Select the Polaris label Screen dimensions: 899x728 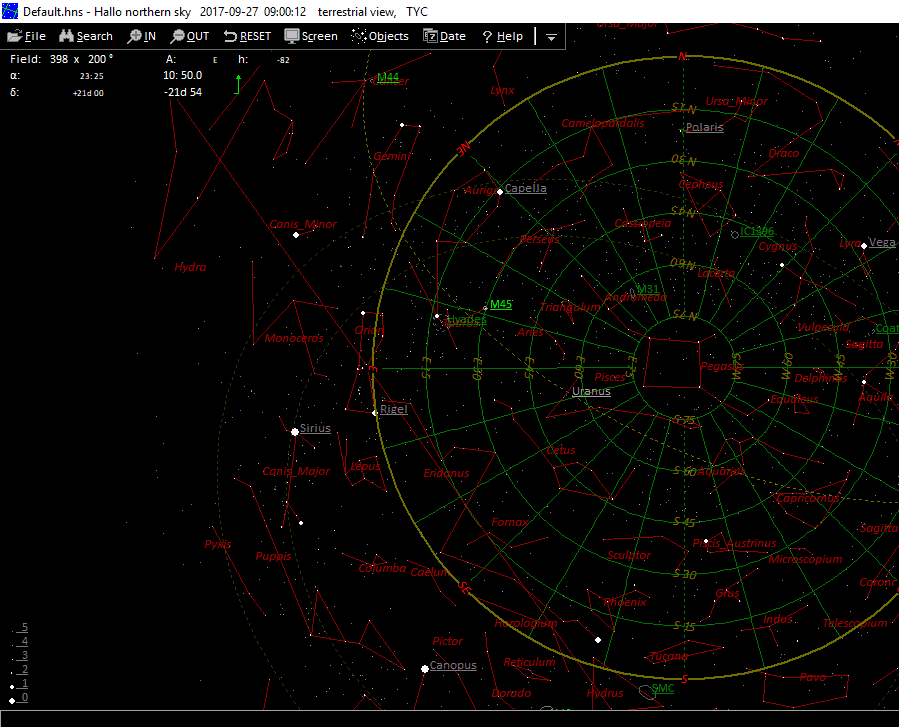tap(705, 127)
